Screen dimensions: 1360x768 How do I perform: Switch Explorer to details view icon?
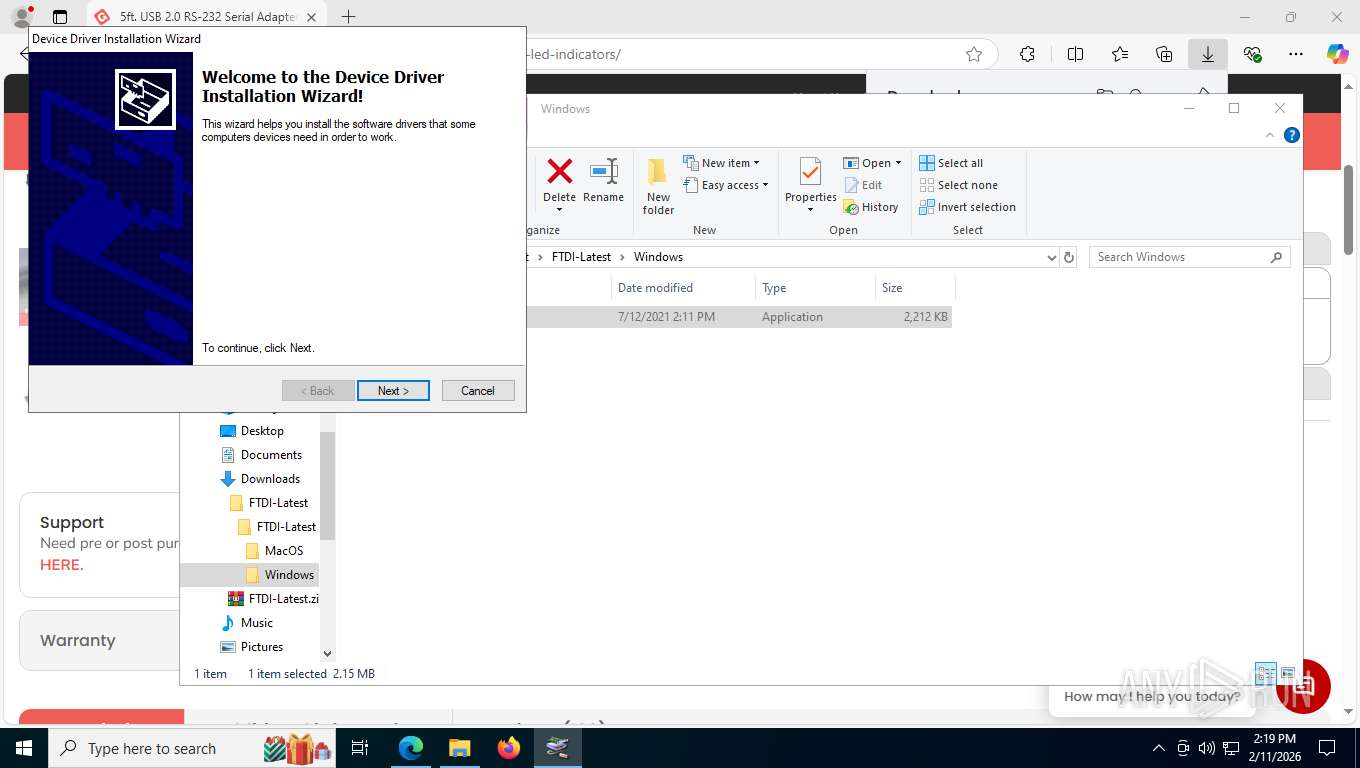tap(1265, 673)
